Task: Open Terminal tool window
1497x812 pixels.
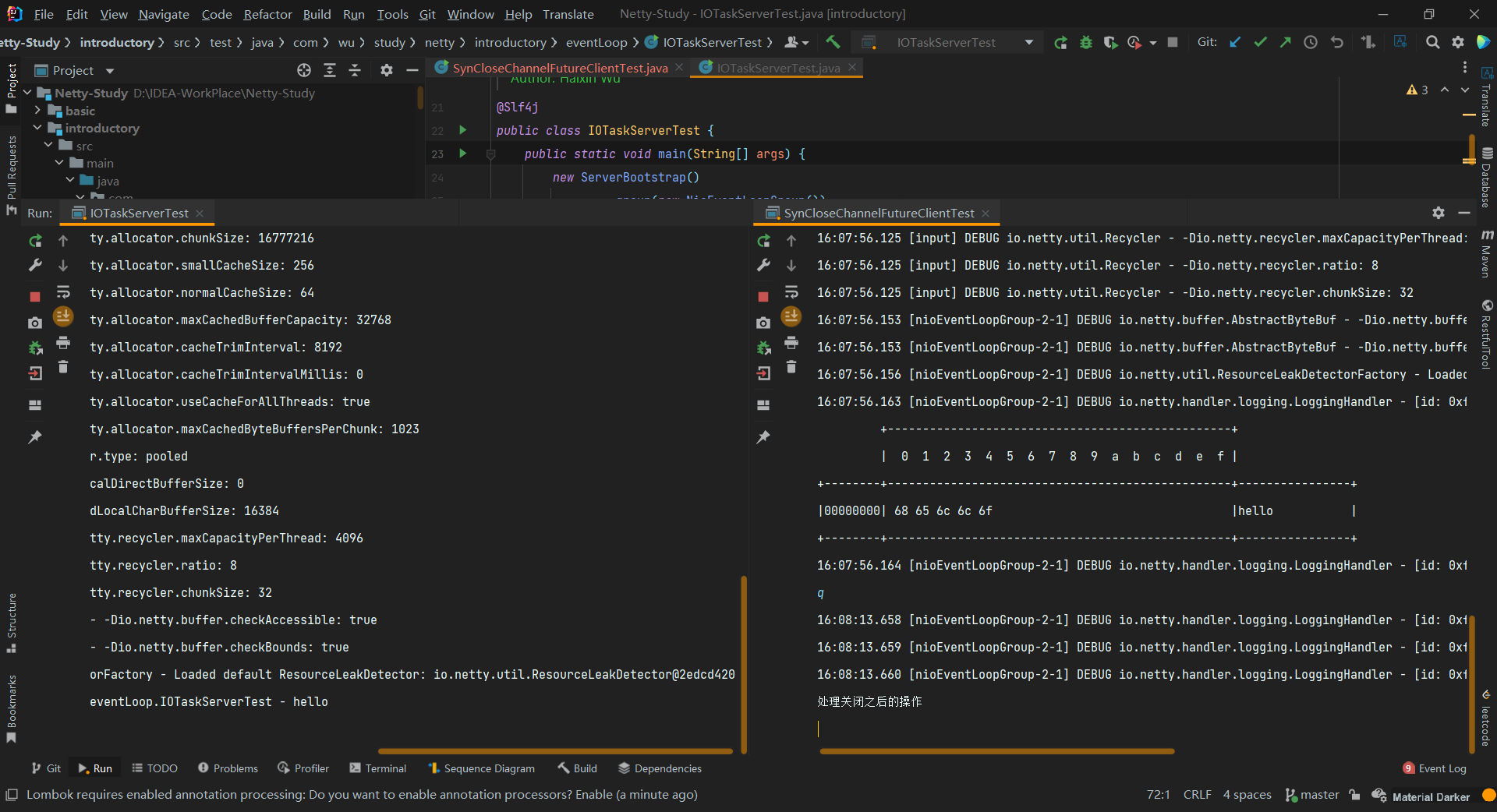Action: click(x=377, y=768)
